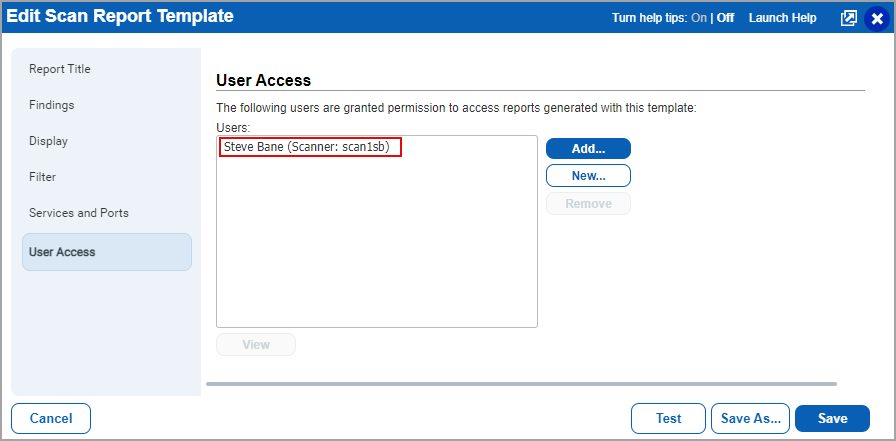Click the Save As... button
This screenshot has width=896, height=441.
point(751,418)
